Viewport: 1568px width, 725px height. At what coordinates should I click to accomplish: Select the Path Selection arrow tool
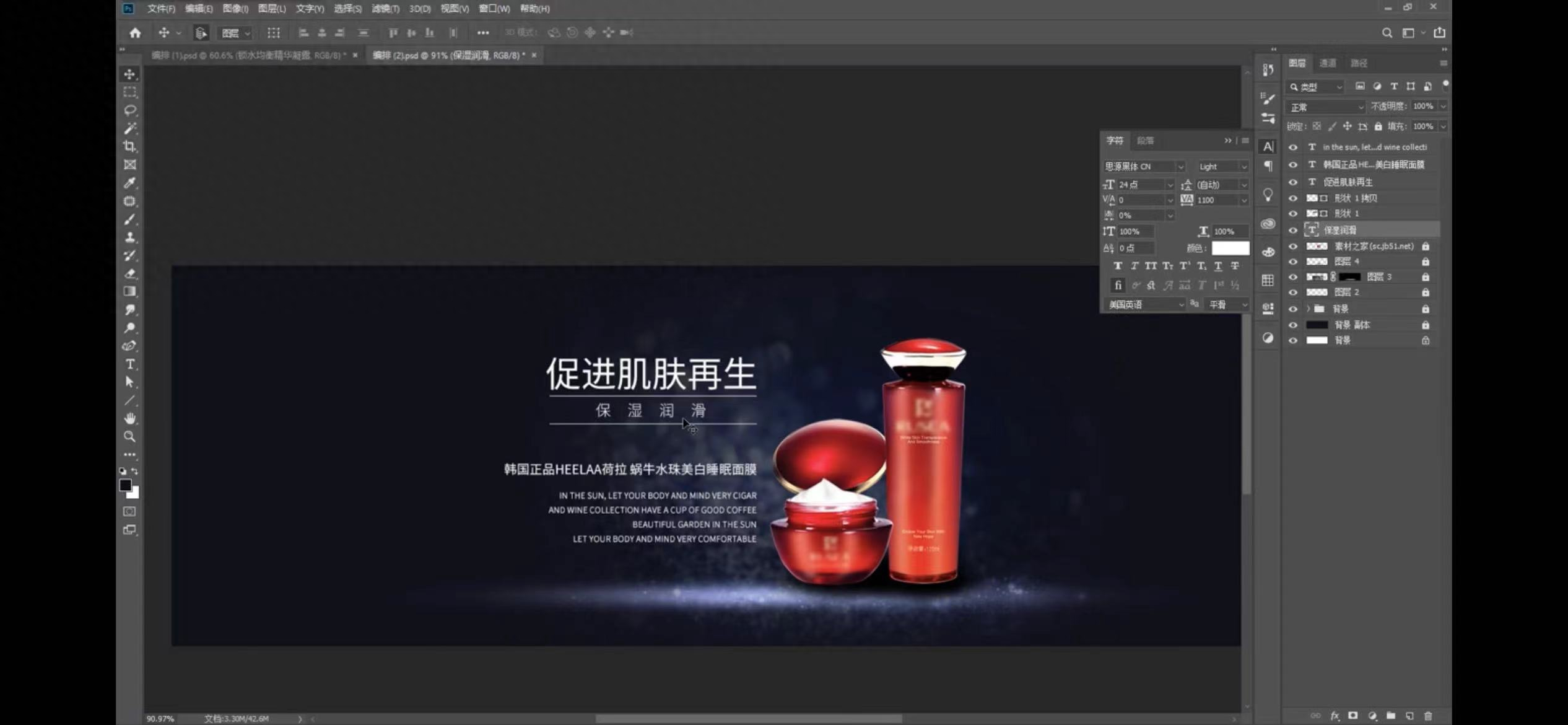[x=129, y=382]
